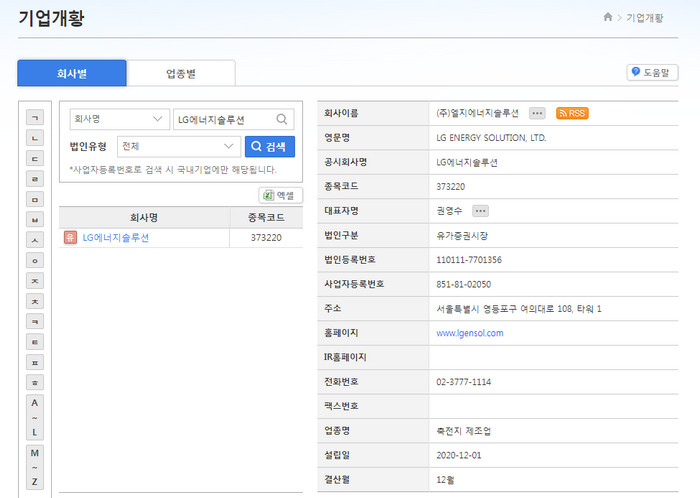The image size is (700, 498).
Task: Filter by initial consonant ㅋ
Action: click(35, 322)
